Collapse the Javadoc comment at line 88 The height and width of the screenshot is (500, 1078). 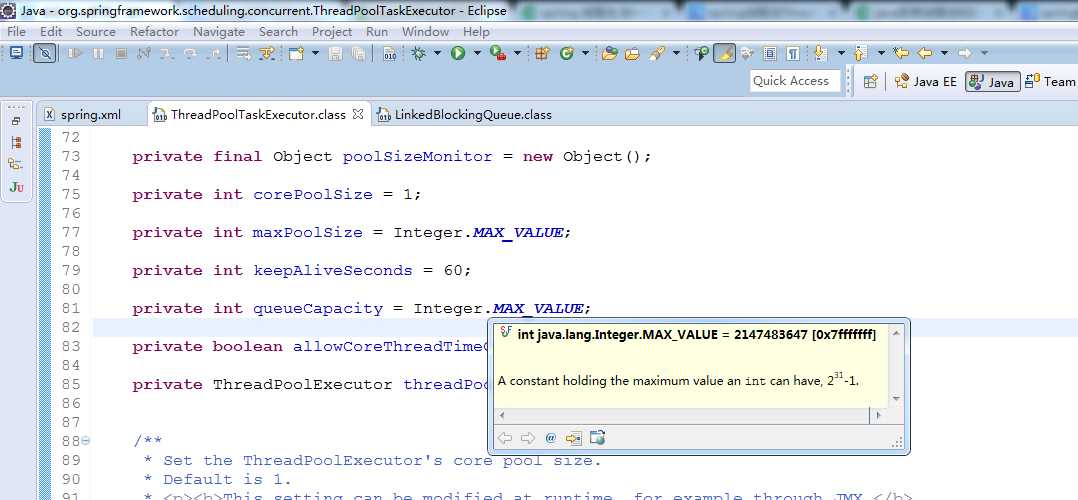click(x=85, y=441)
